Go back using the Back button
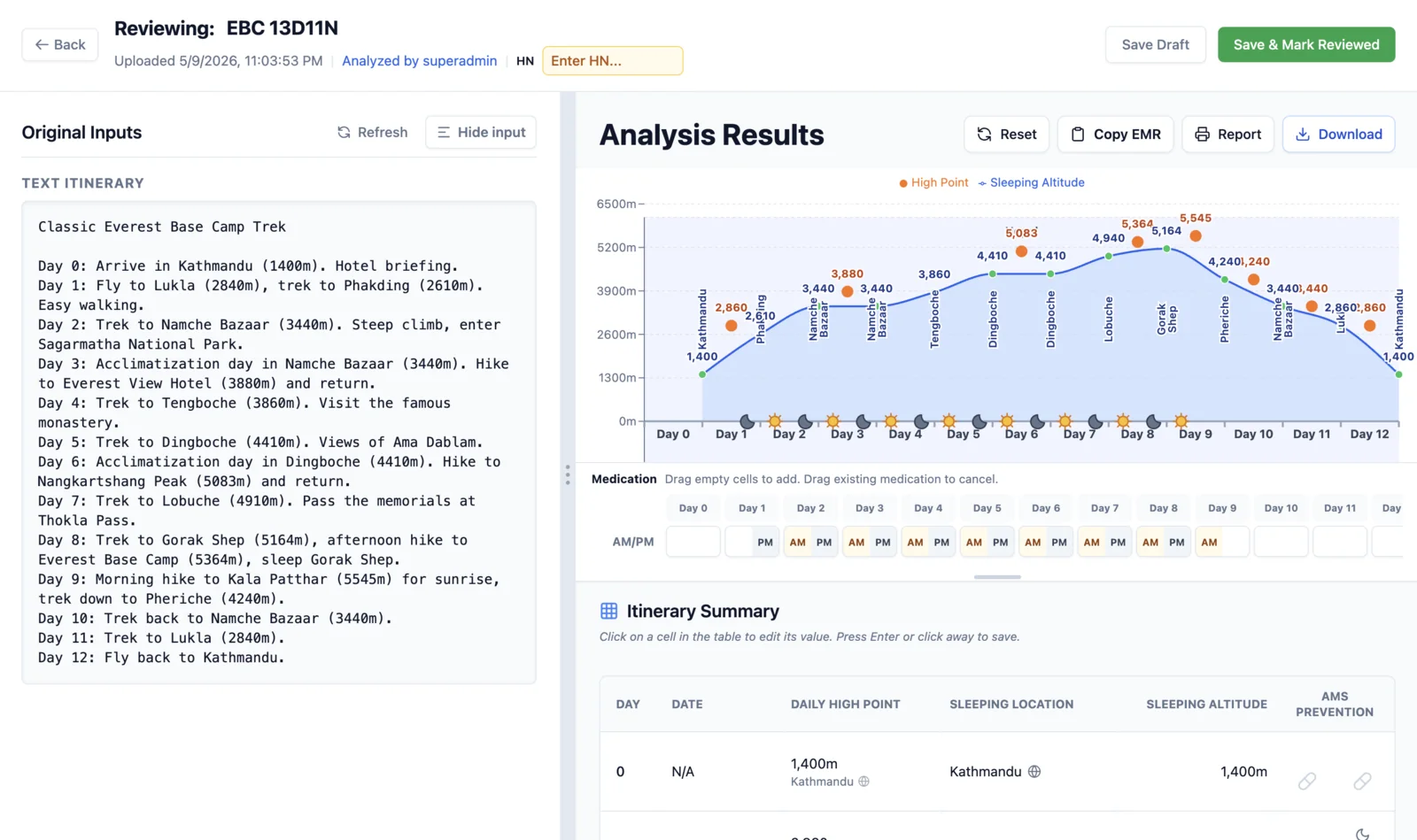Screen dimensions: 1417x840 (60, 44)
